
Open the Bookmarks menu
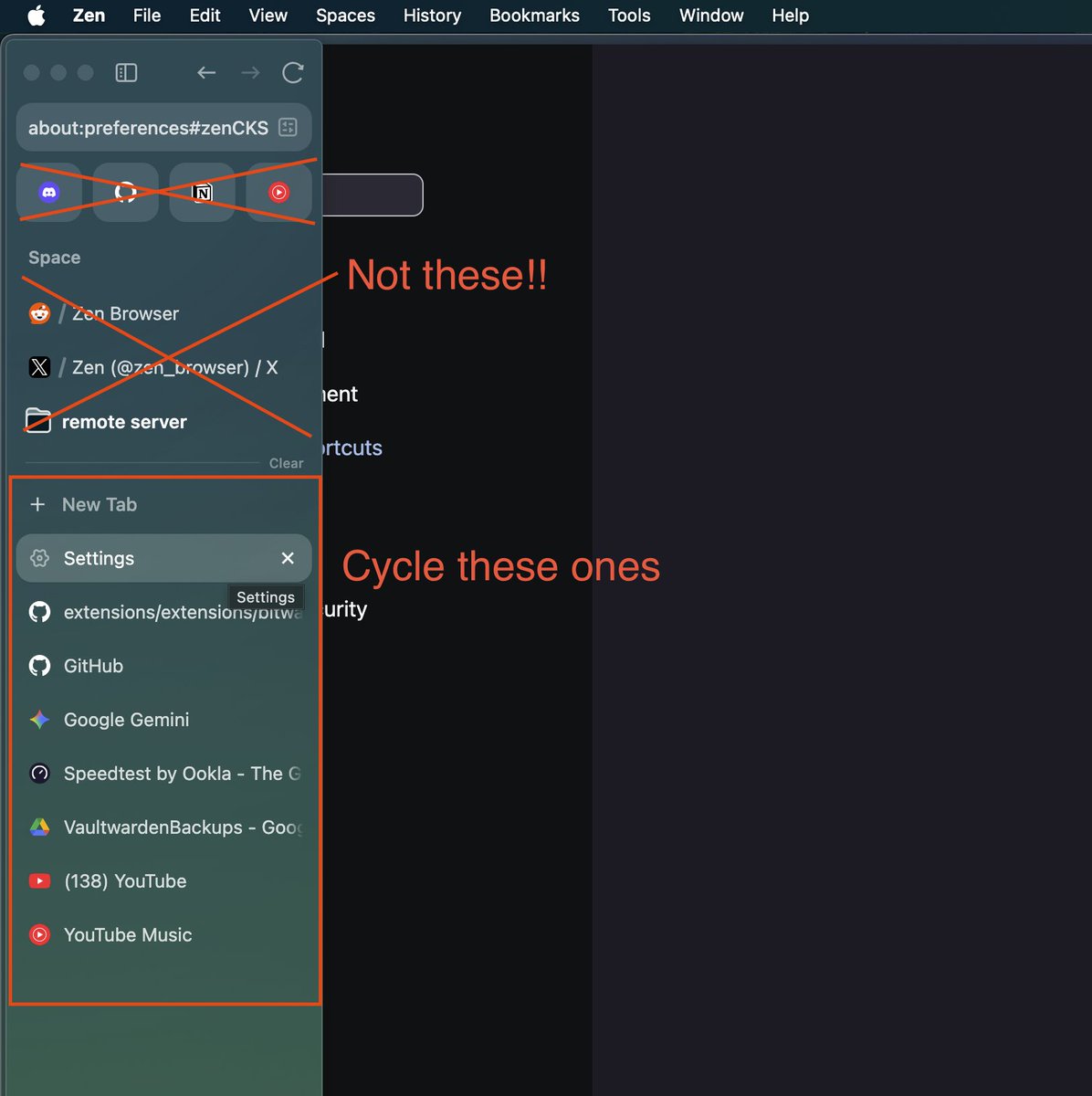click(x=534, y=16)
